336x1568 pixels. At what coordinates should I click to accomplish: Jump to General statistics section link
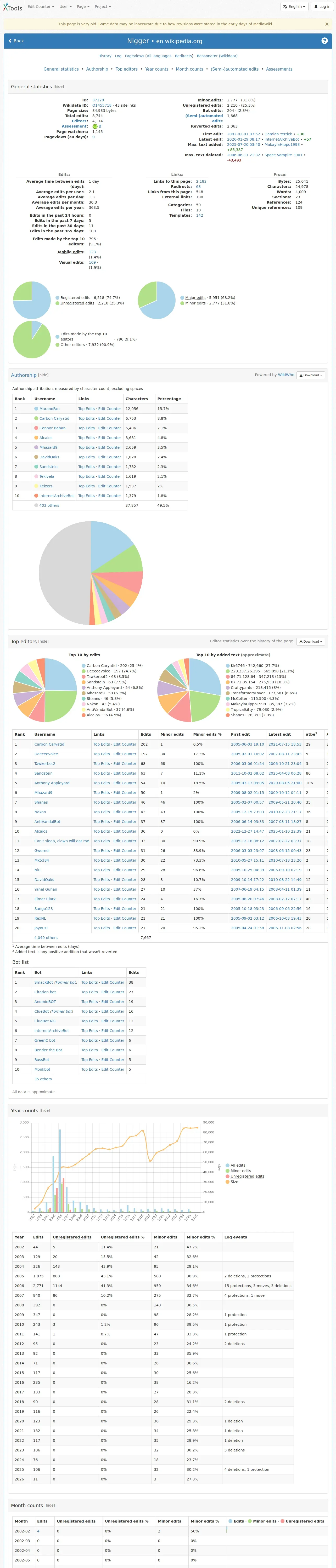[61, 70]
